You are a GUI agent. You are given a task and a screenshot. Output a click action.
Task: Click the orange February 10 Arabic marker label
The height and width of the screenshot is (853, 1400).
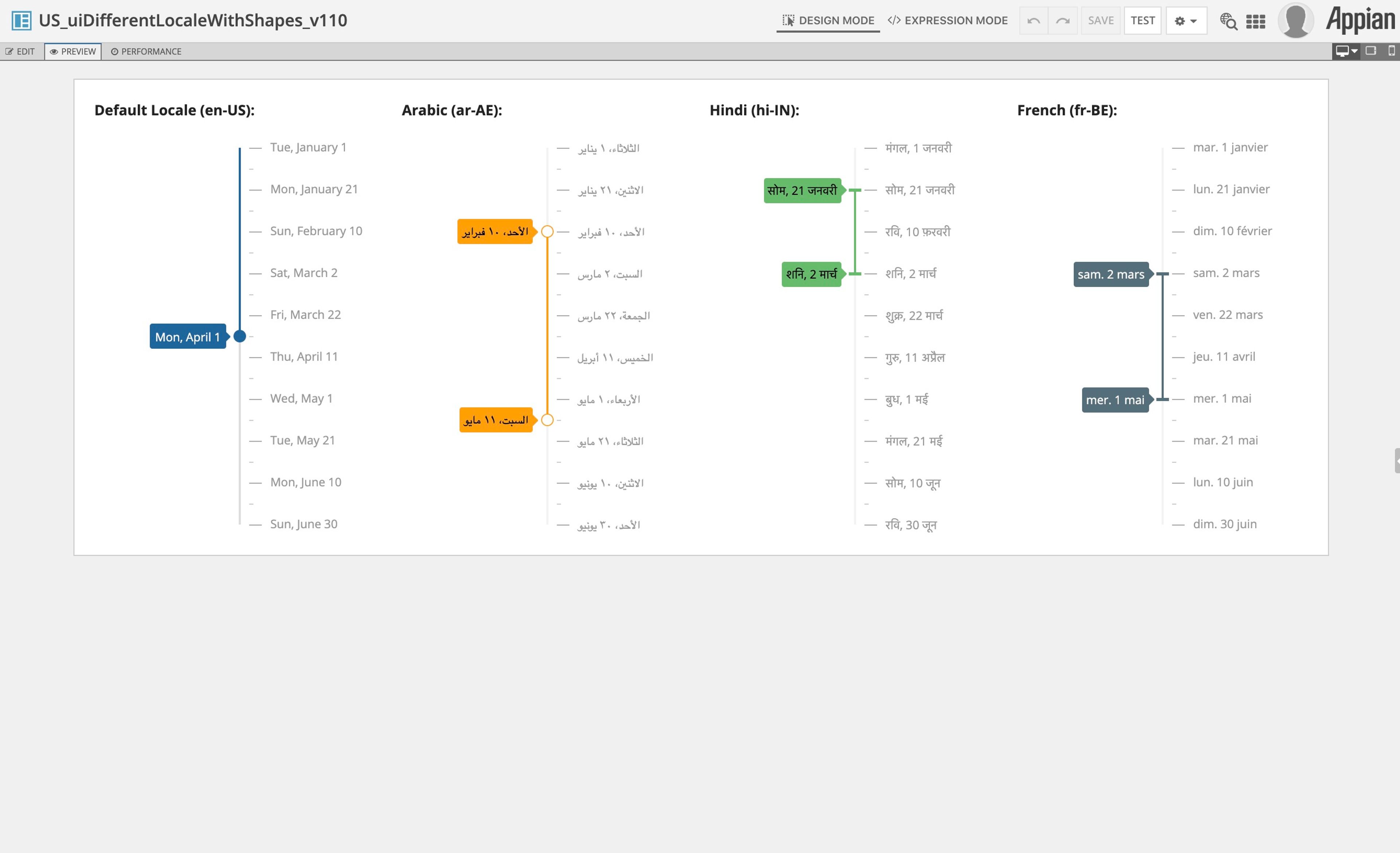pos(495,231)
